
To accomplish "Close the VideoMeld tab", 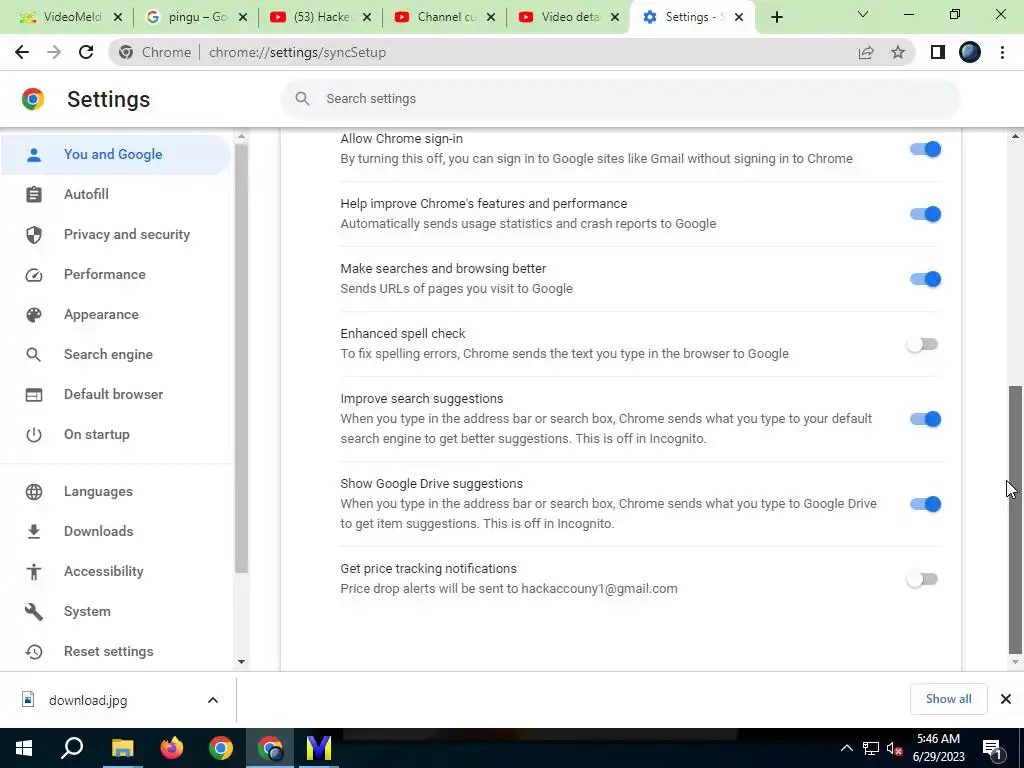I will click(118, 18).
